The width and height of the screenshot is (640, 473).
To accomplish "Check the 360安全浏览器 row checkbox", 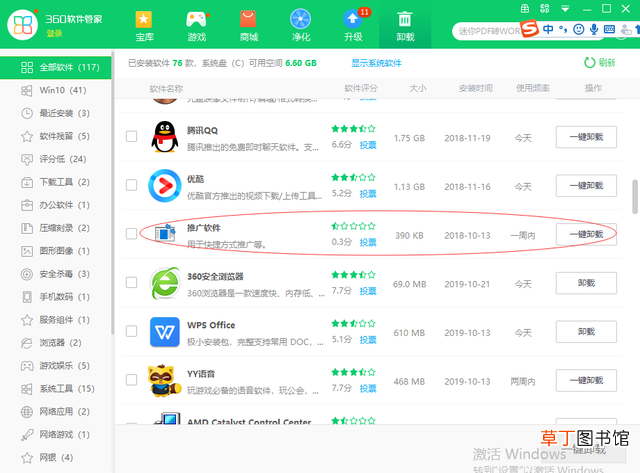I will (x=131, y=282).
